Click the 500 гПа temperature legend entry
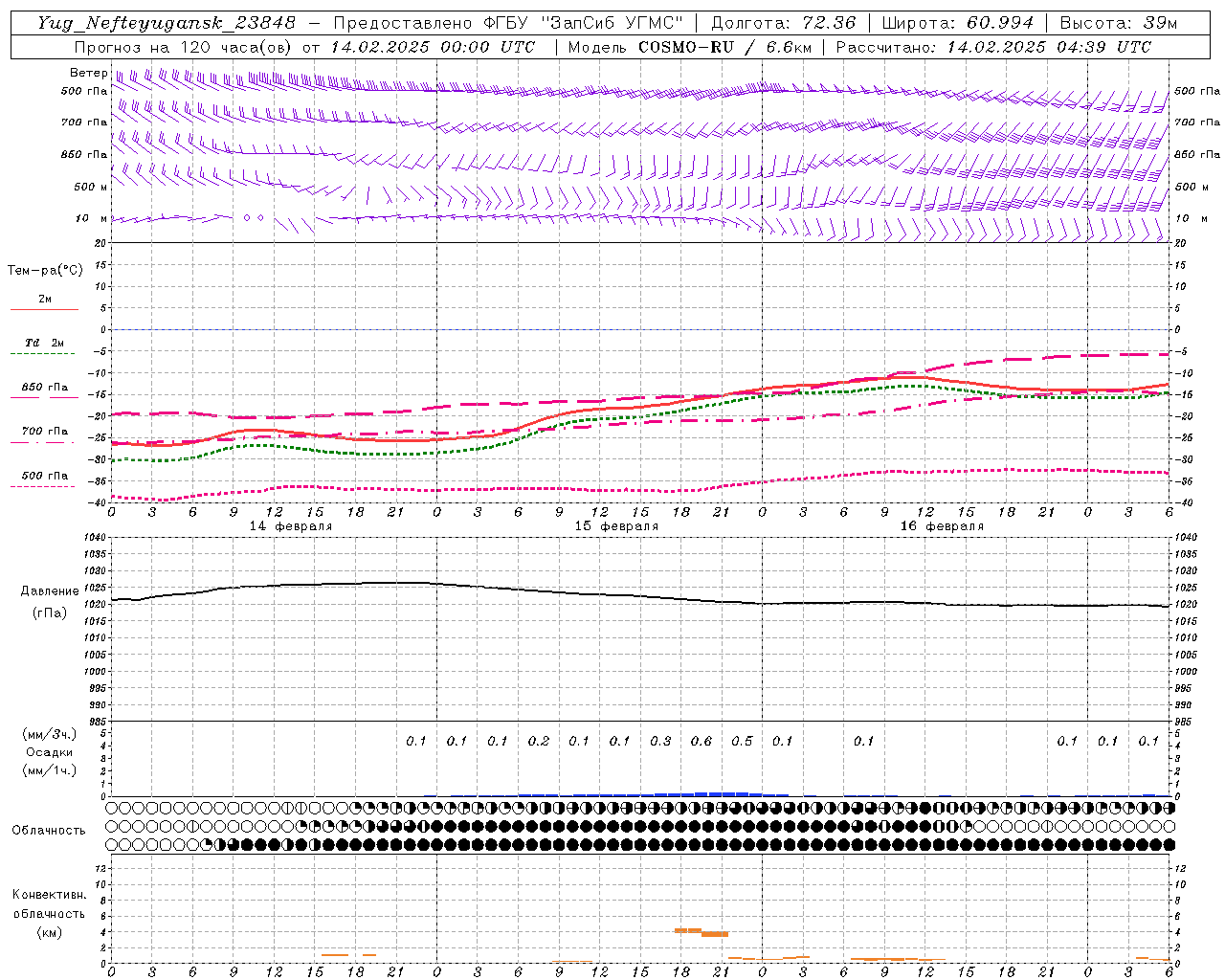This screenshot has width=1225, height=980. [x=44, y=476]
